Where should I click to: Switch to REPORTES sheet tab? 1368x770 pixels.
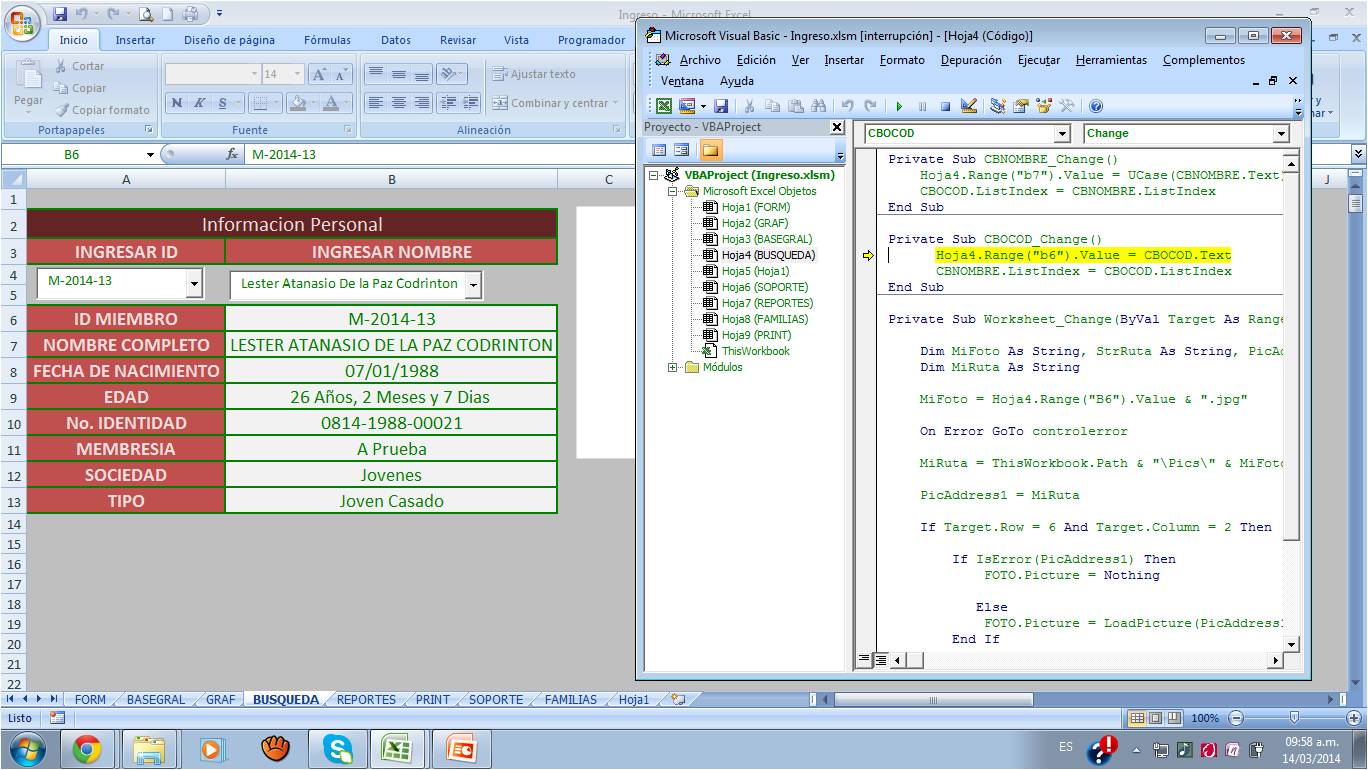coord(366,700)
